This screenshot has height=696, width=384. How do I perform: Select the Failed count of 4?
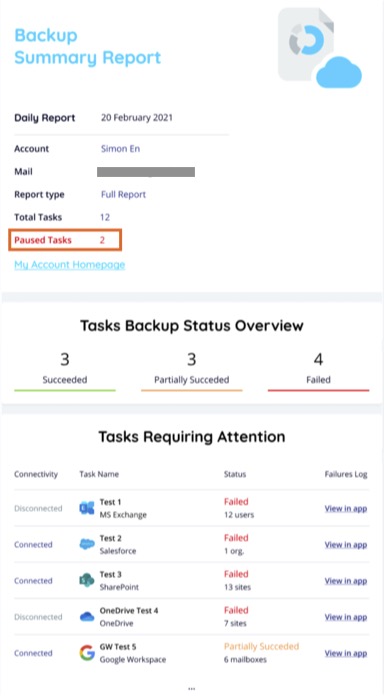pos(318,359)
